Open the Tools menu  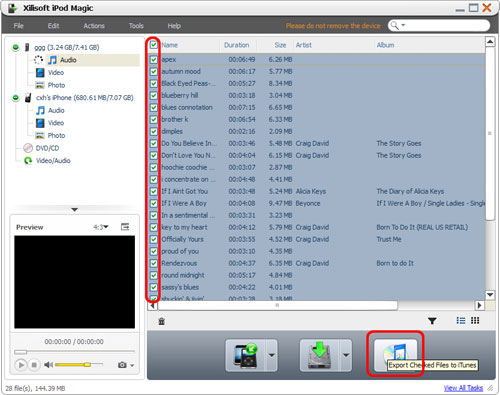[x=136, y=26]
